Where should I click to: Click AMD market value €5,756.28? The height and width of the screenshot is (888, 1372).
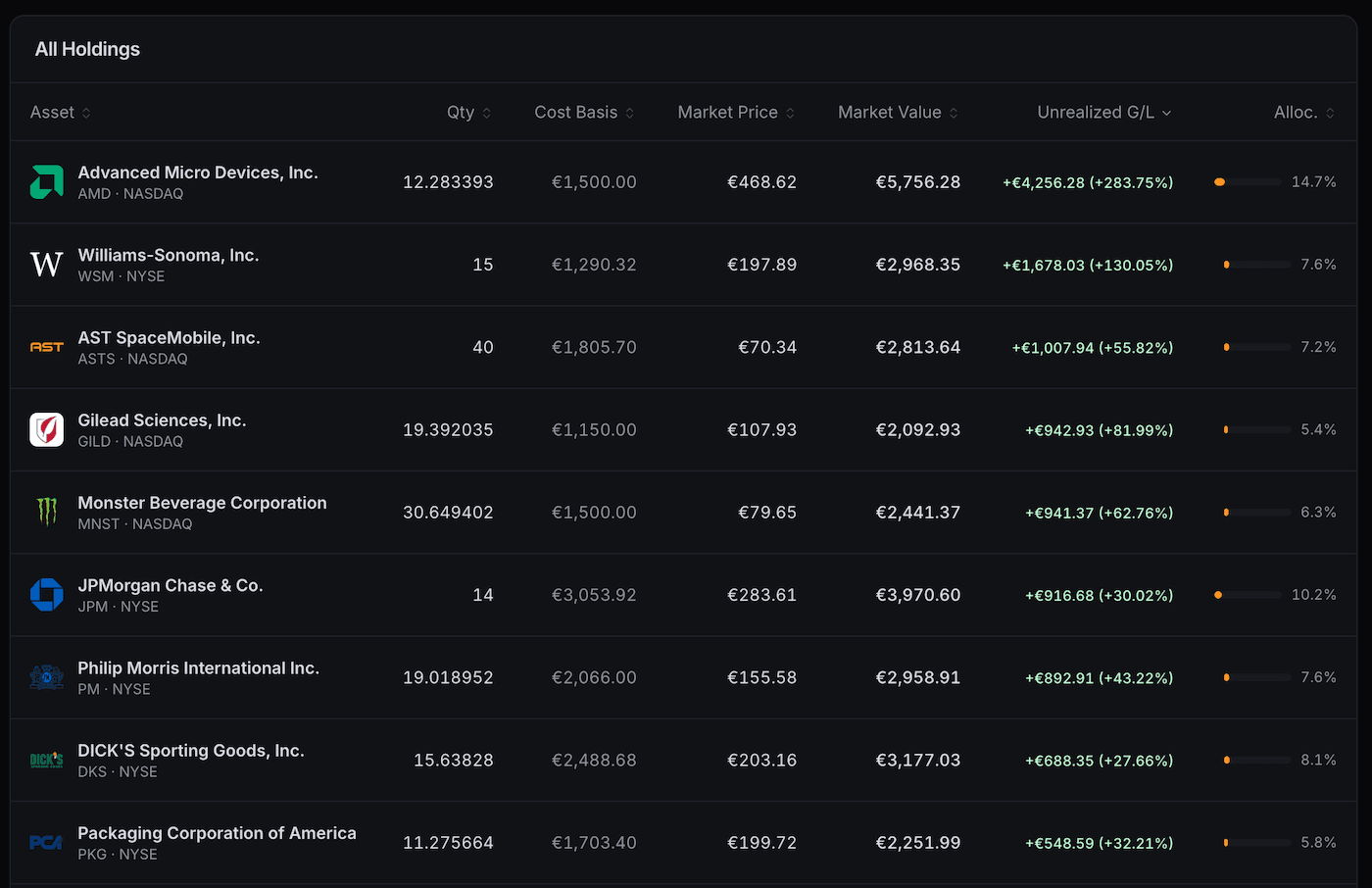[918, 182]
